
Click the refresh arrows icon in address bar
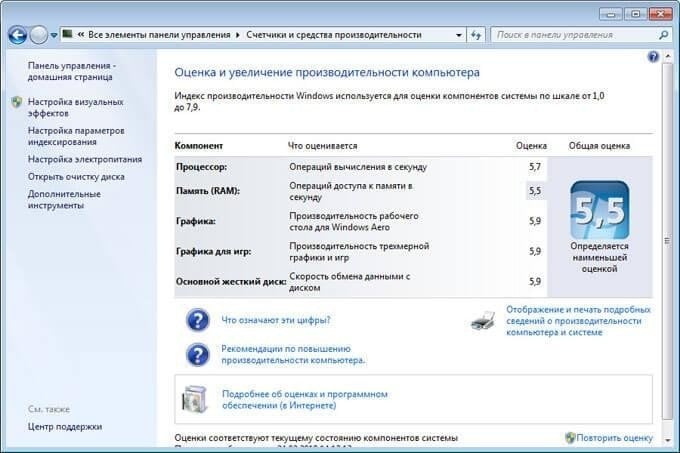coord(476,35)
